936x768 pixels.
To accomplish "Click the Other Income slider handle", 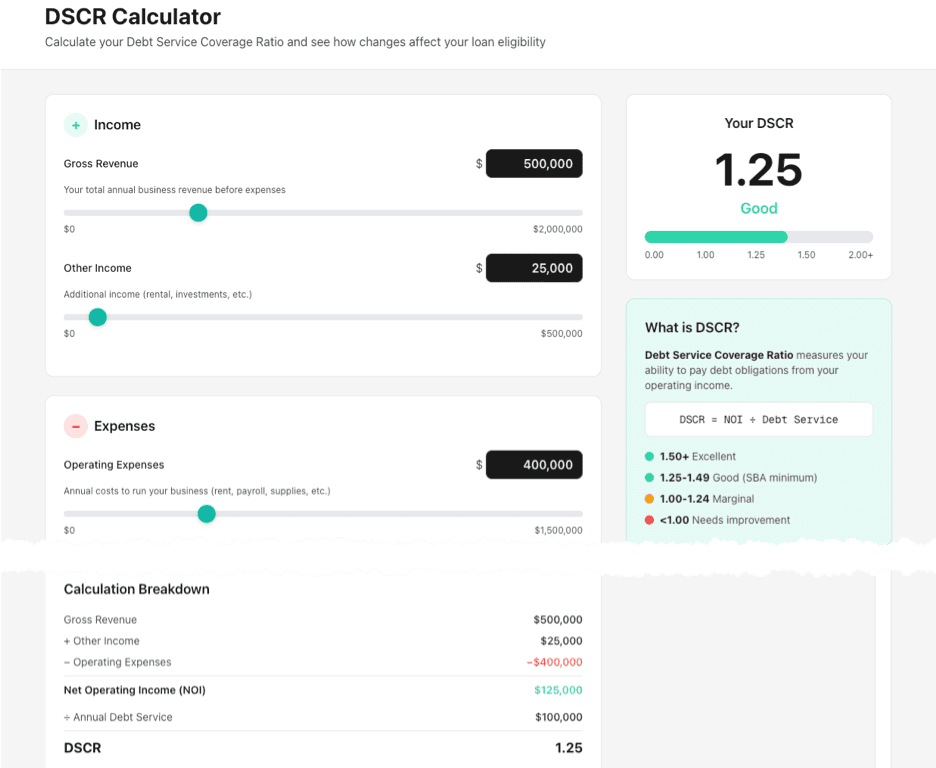I will click(x=97, y=317).
